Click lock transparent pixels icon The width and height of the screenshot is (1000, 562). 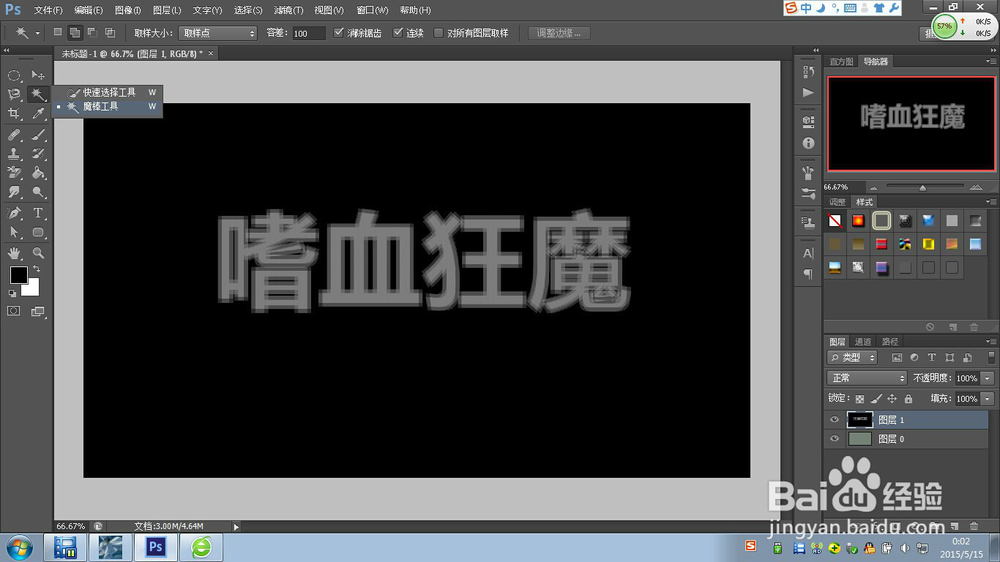point(860,399)
